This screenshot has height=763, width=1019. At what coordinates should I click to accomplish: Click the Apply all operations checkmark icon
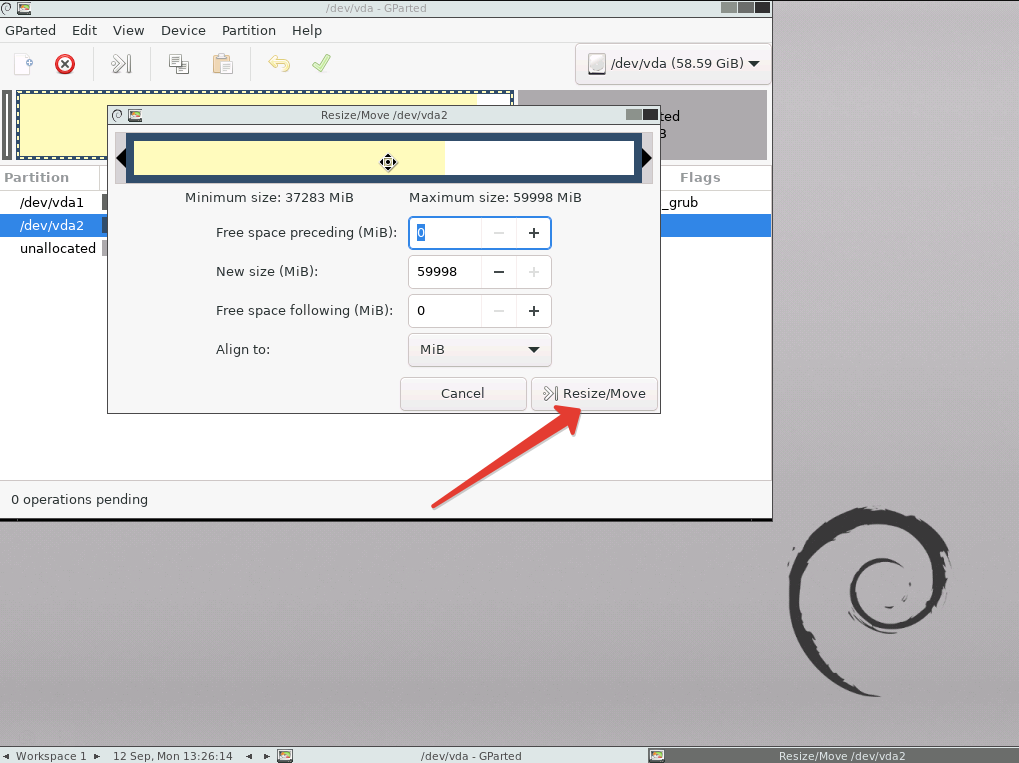pyautogui.click(x=320, y=63)
